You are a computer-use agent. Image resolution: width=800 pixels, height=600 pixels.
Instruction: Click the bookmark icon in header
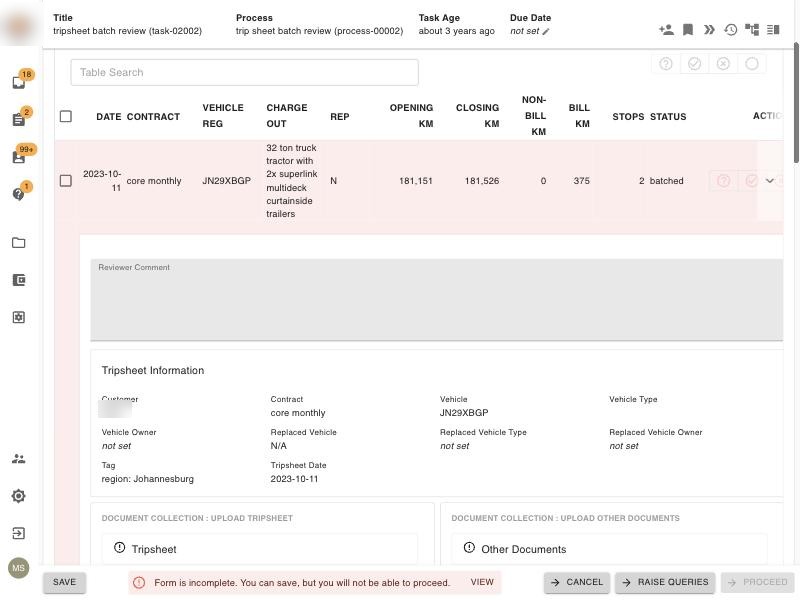[x=688, y=30]
